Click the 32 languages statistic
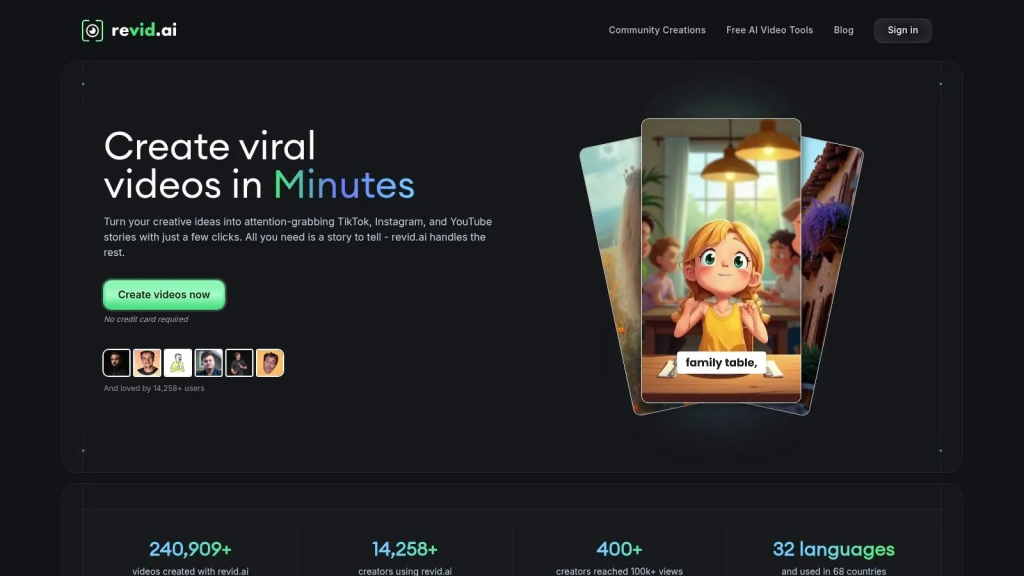The image size is (1024, 576). [833, 549]
